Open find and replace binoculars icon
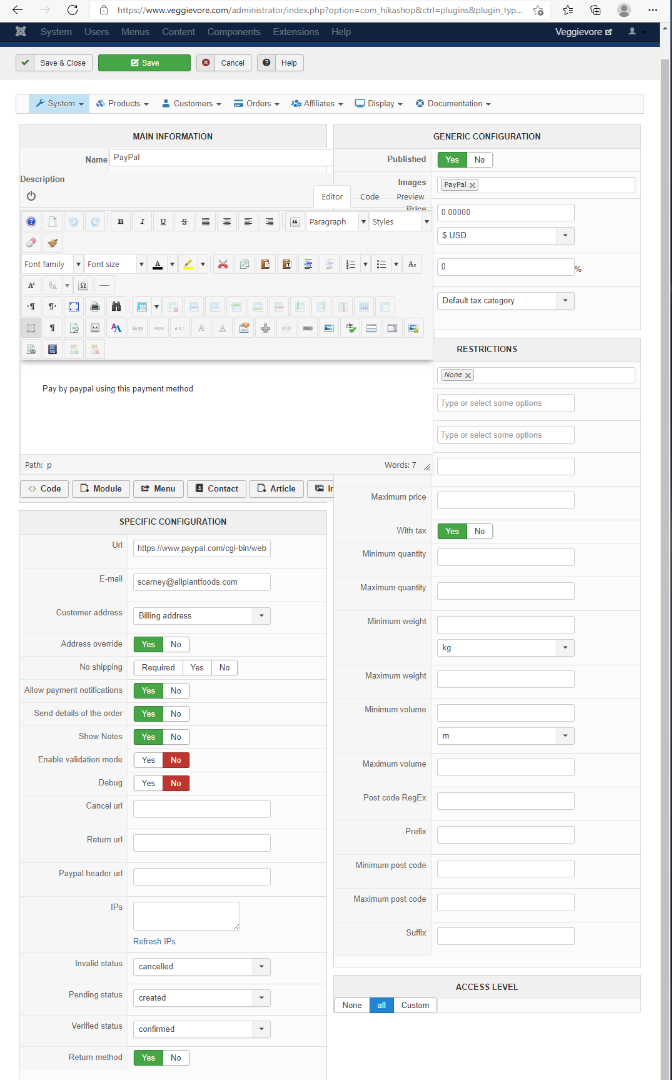This screenshot has height=1080, width=672. pos(116,307)
